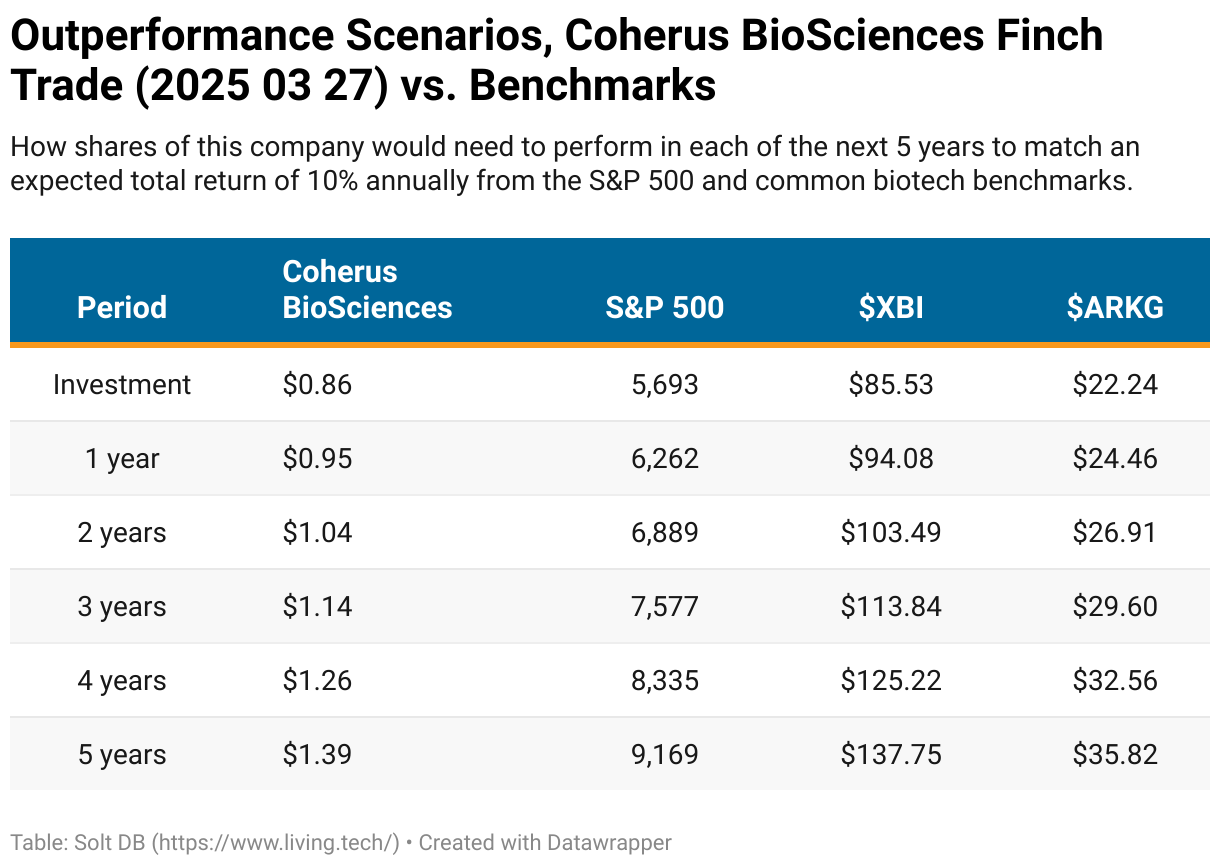Click the subtitle description text

coord(575,165)
